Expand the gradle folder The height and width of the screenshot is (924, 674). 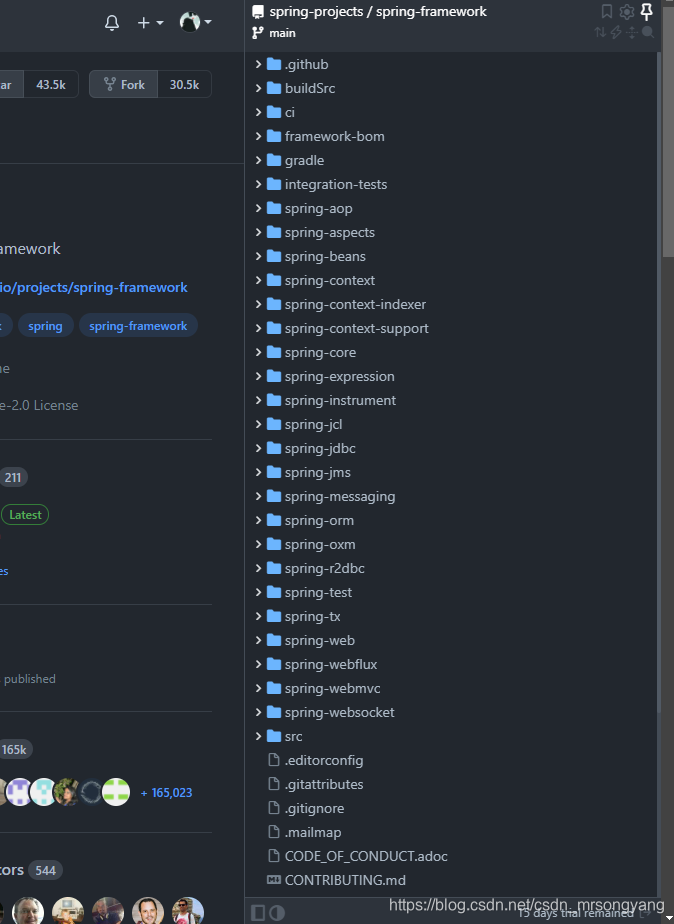259,160
